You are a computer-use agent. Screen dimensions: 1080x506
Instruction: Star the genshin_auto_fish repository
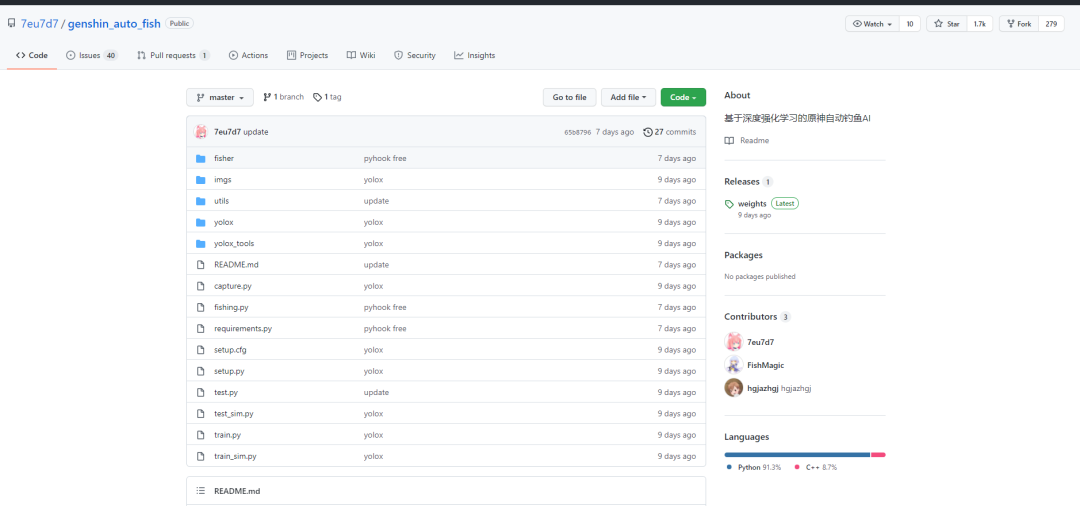coord(946,24)
